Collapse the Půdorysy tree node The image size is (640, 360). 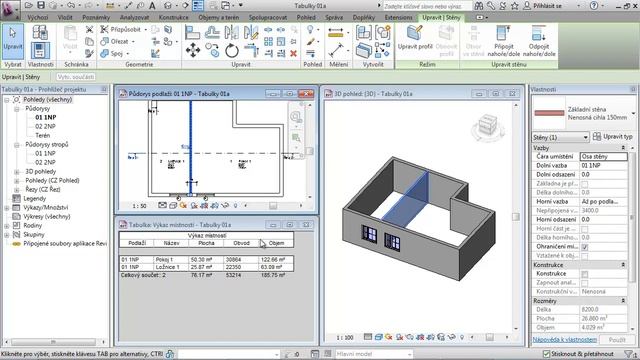tap(17, 109)
